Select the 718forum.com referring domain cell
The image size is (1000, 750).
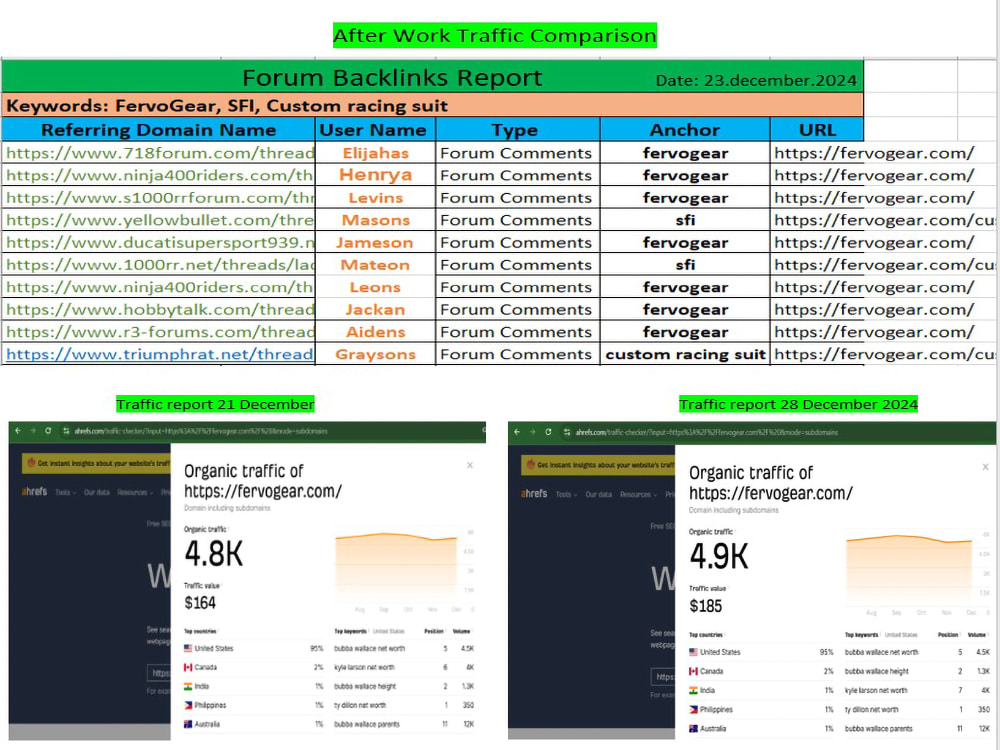[x=159, y=153]
